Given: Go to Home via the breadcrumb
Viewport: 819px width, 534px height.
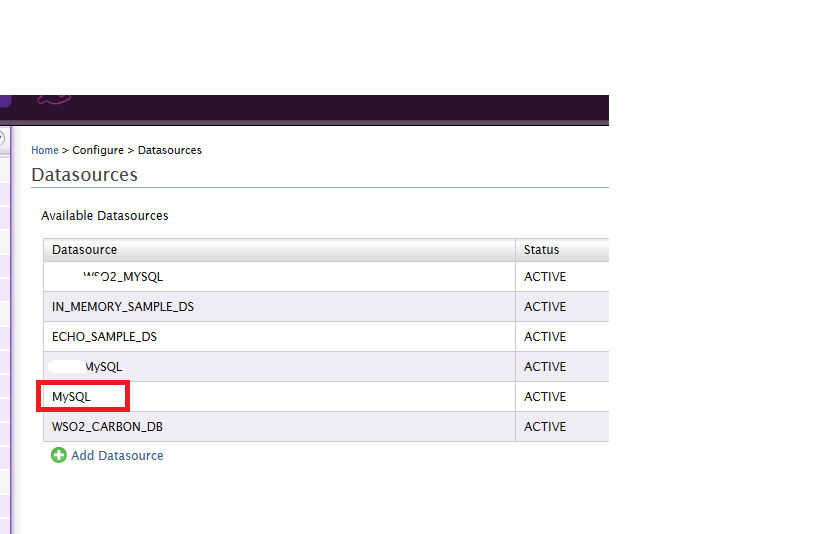Looking at the screenshot, I should 45,150.
